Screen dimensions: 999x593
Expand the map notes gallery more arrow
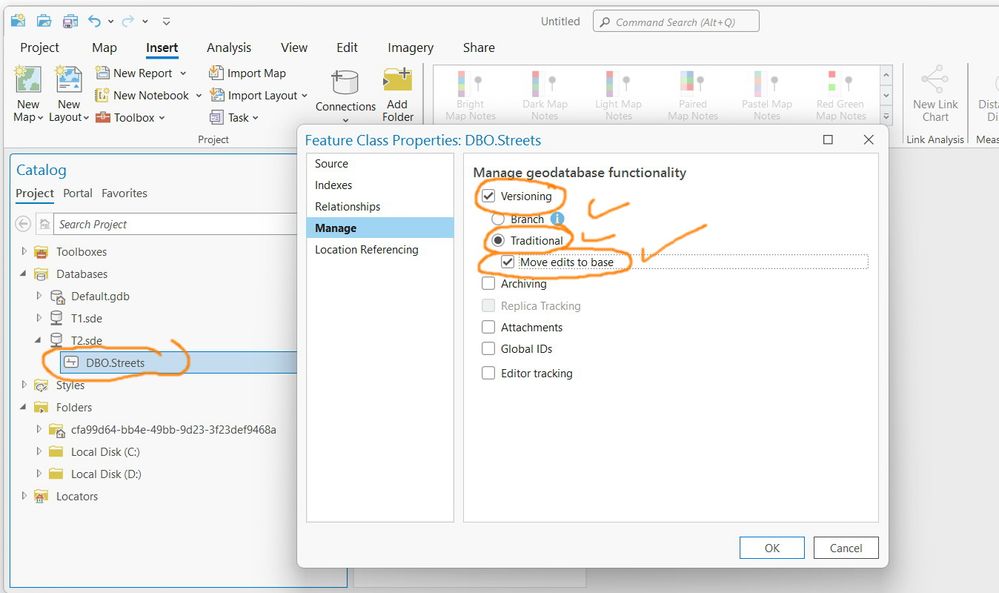(x=886, y=116)
